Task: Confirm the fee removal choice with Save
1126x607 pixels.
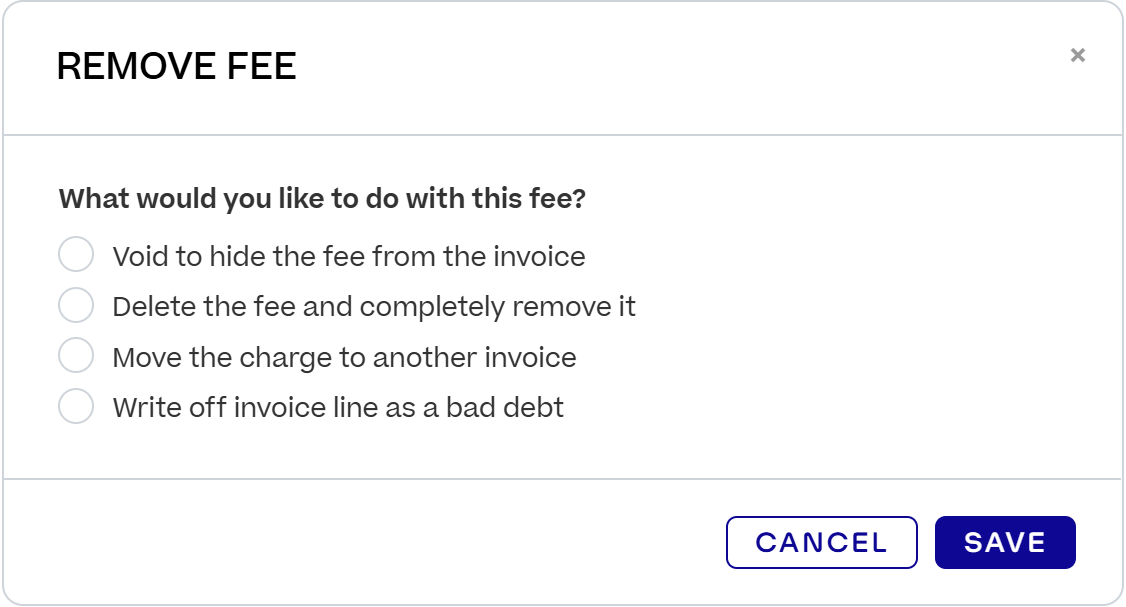Action: pos(1004,542)
